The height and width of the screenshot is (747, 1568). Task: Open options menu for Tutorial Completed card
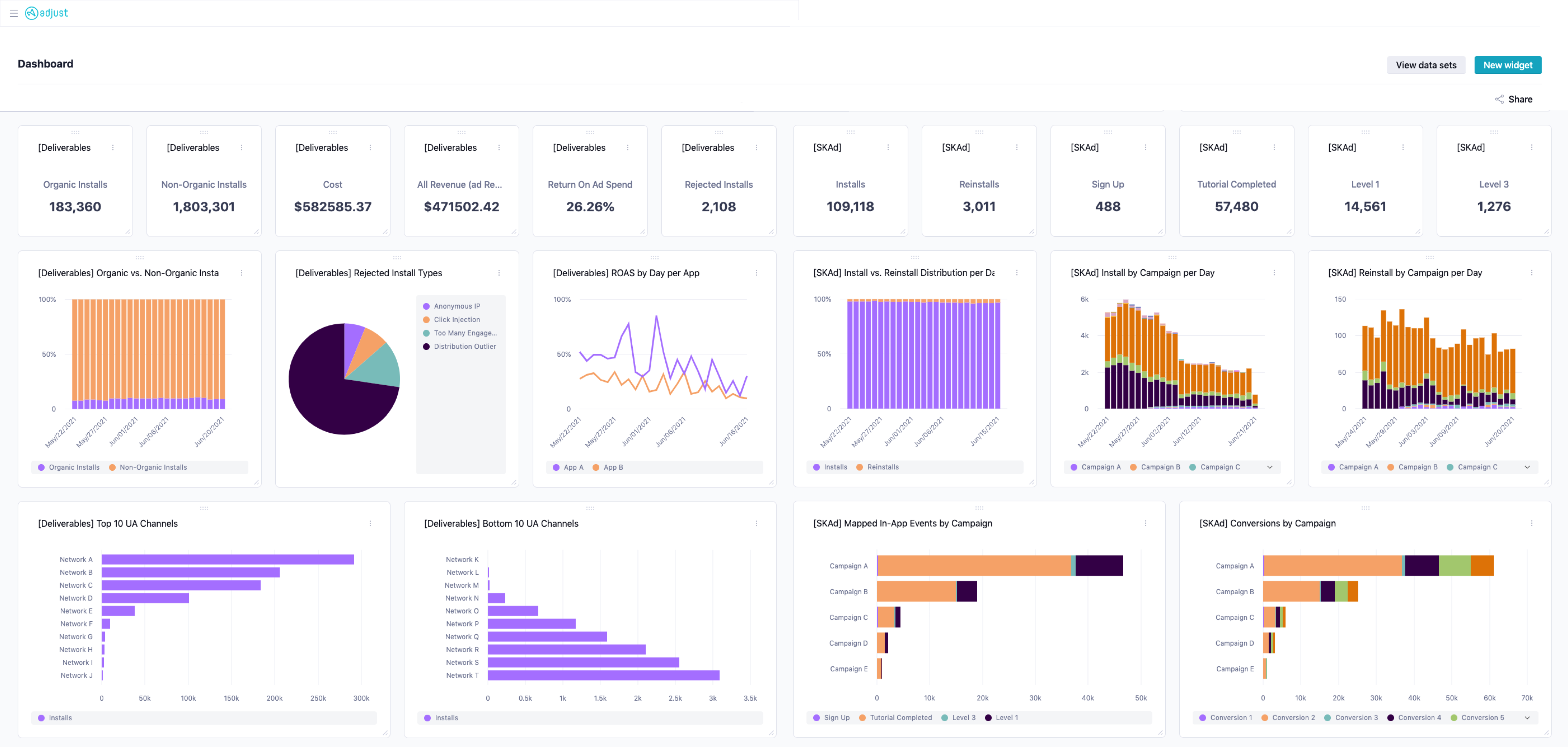click(1274, 148)
